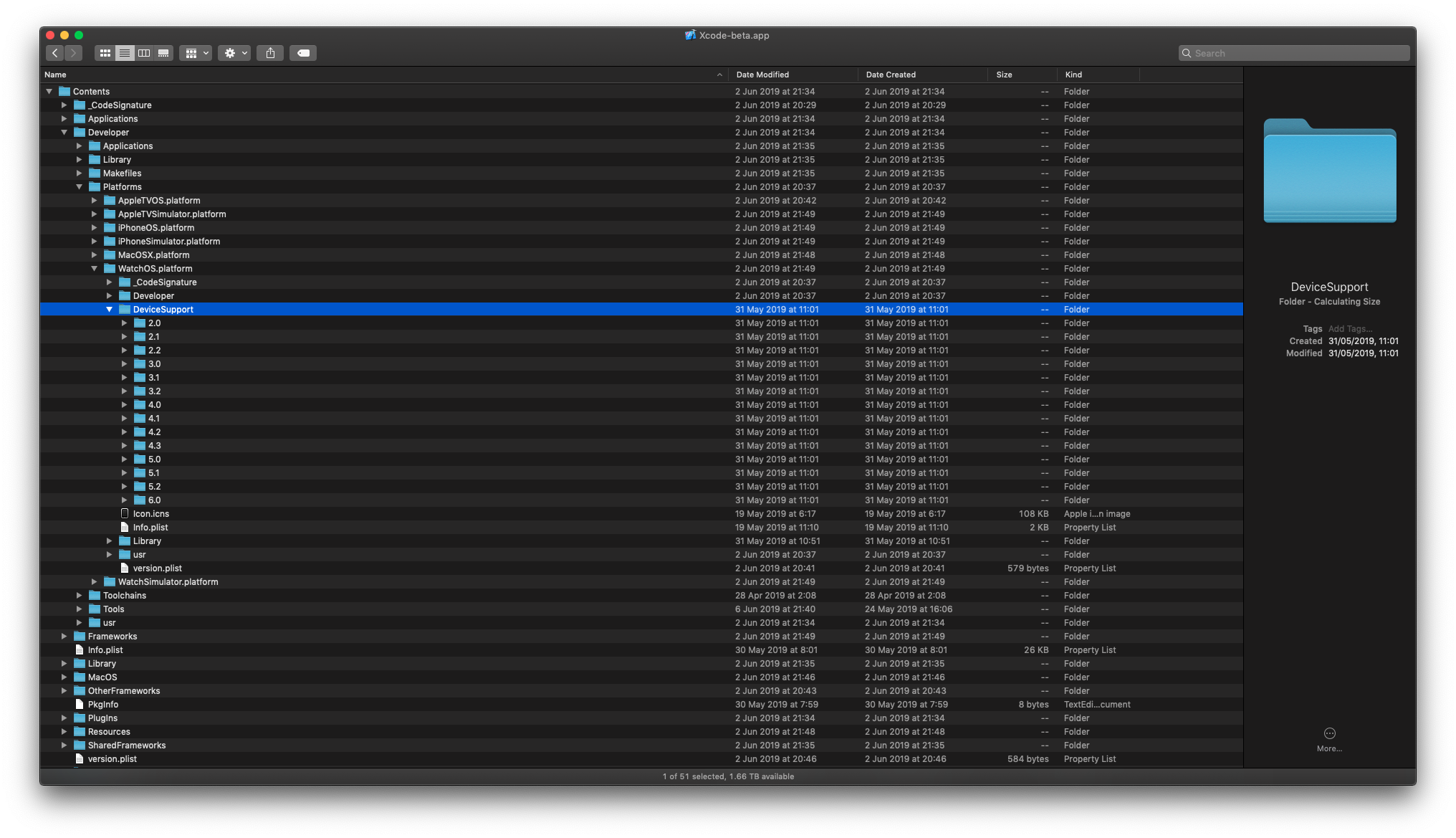
Task: Click the More actions circle icon
Action: tap(1329, 733)
